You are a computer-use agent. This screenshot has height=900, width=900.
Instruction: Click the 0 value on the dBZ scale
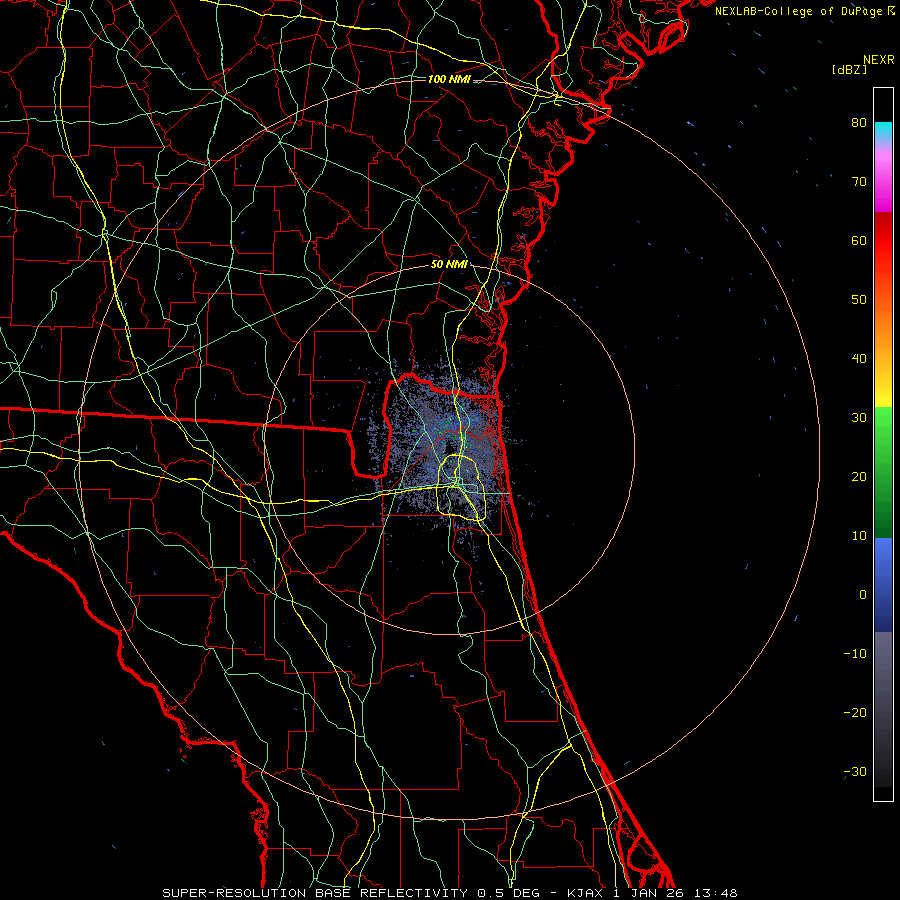863,595
